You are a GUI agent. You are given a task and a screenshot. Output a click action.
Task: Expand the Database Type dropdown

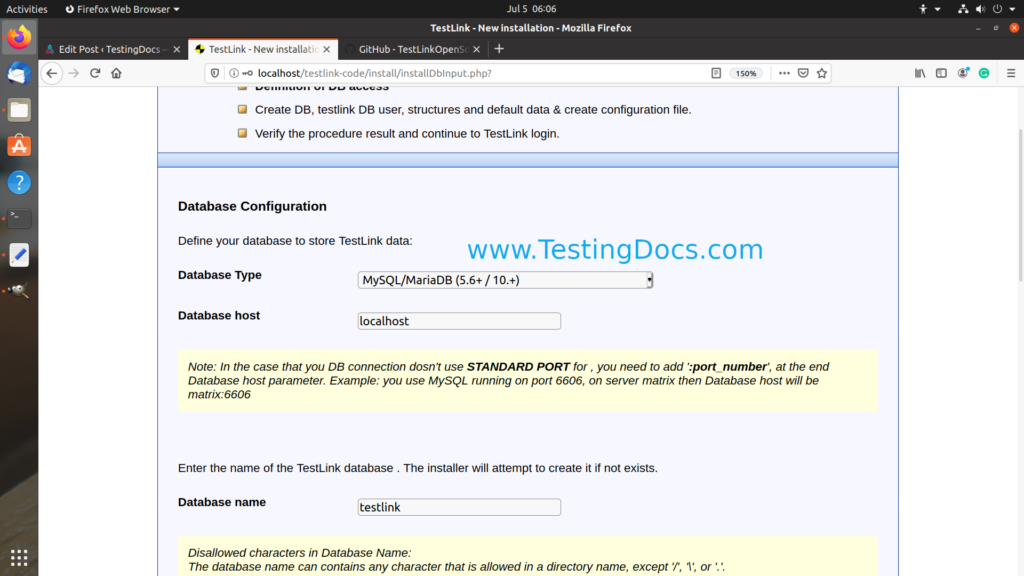pos(505,281)
